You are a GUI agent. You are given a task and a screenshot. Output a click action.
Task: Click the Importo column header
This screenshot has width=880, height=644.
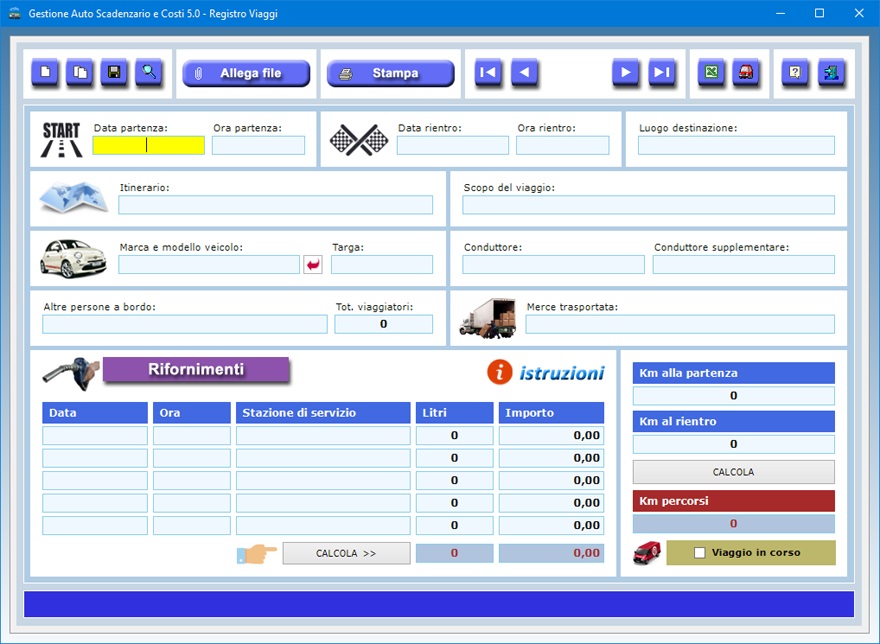pyautogui.click(x=551, y=413)
